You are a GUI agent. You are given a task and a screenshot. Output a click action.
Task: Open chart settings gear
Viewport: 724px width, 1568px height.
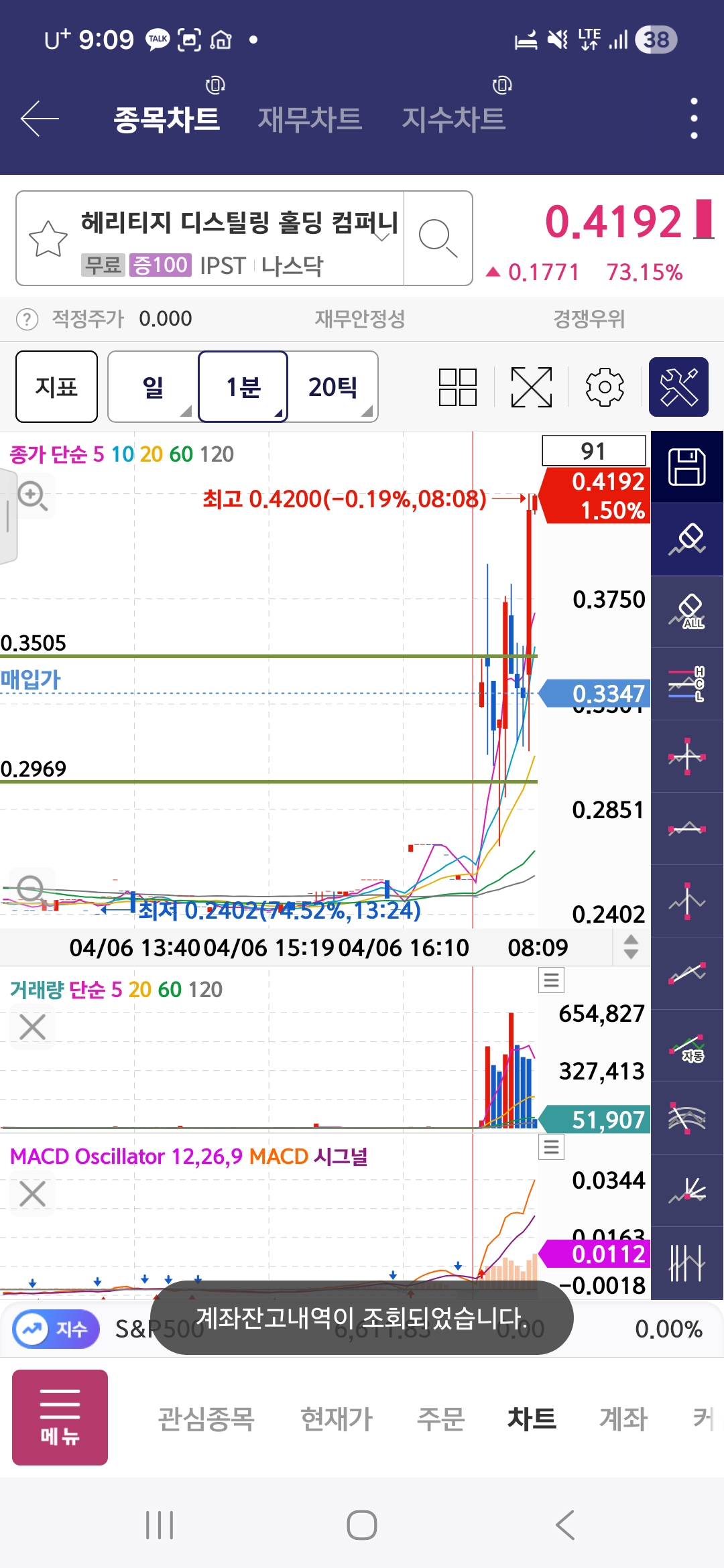605,387
